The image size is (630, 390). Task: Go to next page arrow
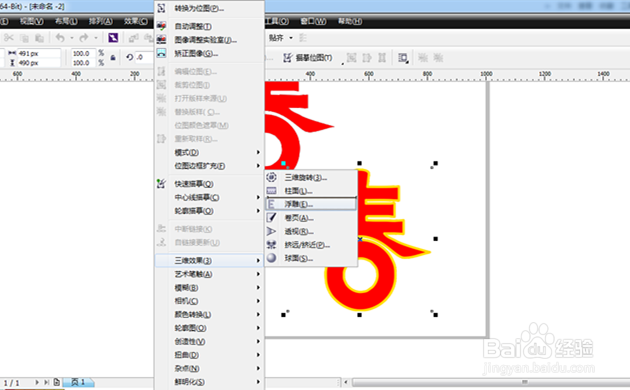(x=37, y=382)
